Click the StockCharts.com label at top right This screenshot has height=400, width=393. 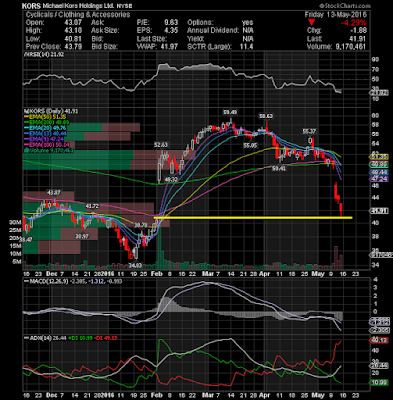(345, 6)
